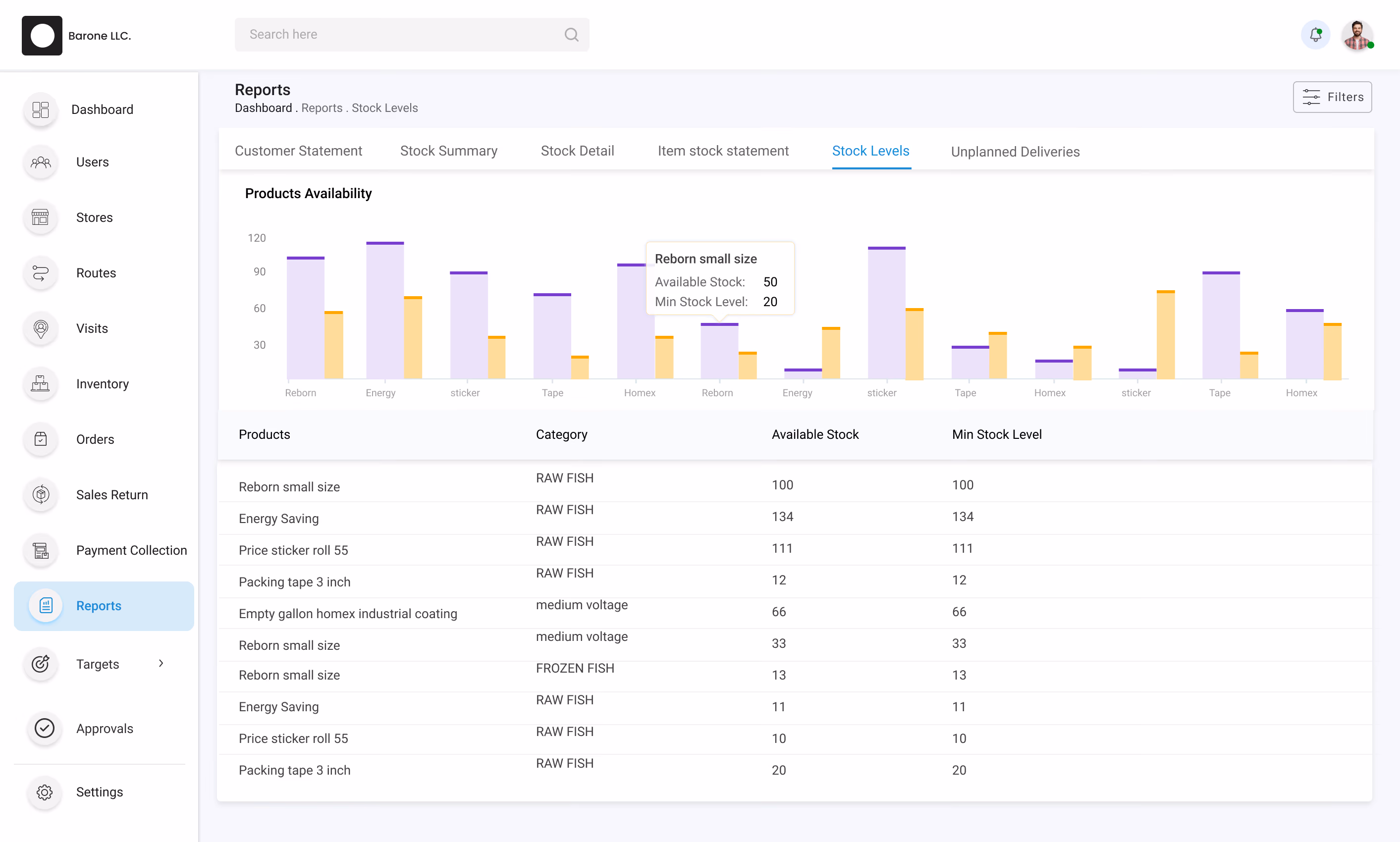Click the FROZEN FISH category cell
This screenshot has height=842, width=1400.
(575, 668)
